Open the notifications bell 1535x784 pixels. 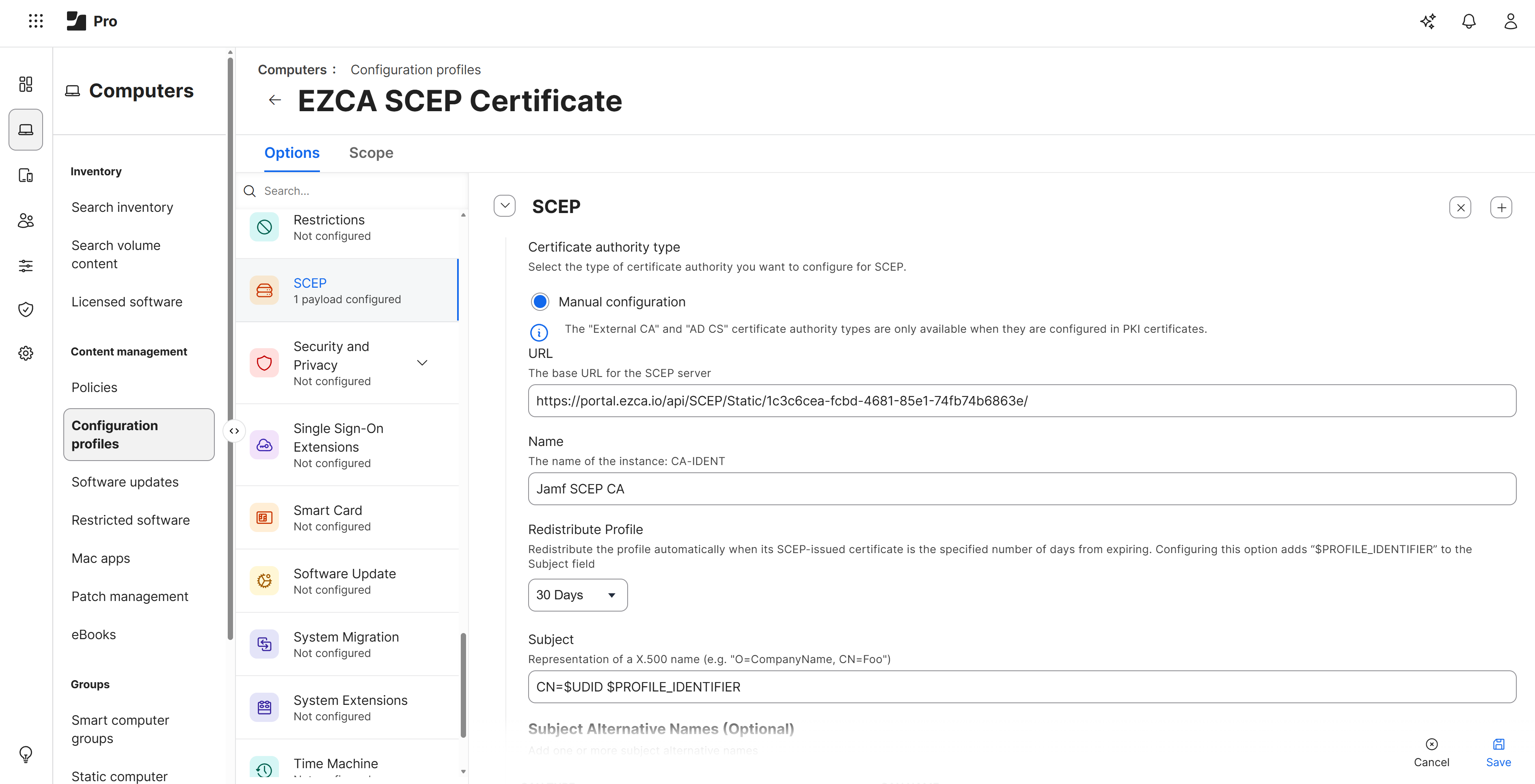1468,22
